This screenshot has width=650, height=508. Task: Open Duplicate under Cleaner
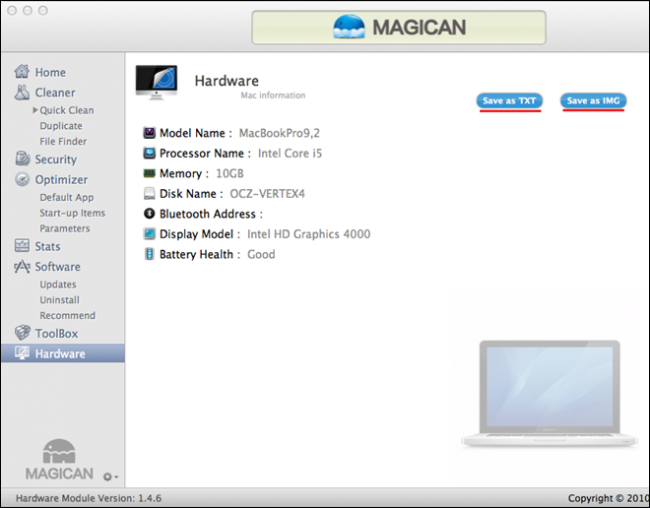61,126
